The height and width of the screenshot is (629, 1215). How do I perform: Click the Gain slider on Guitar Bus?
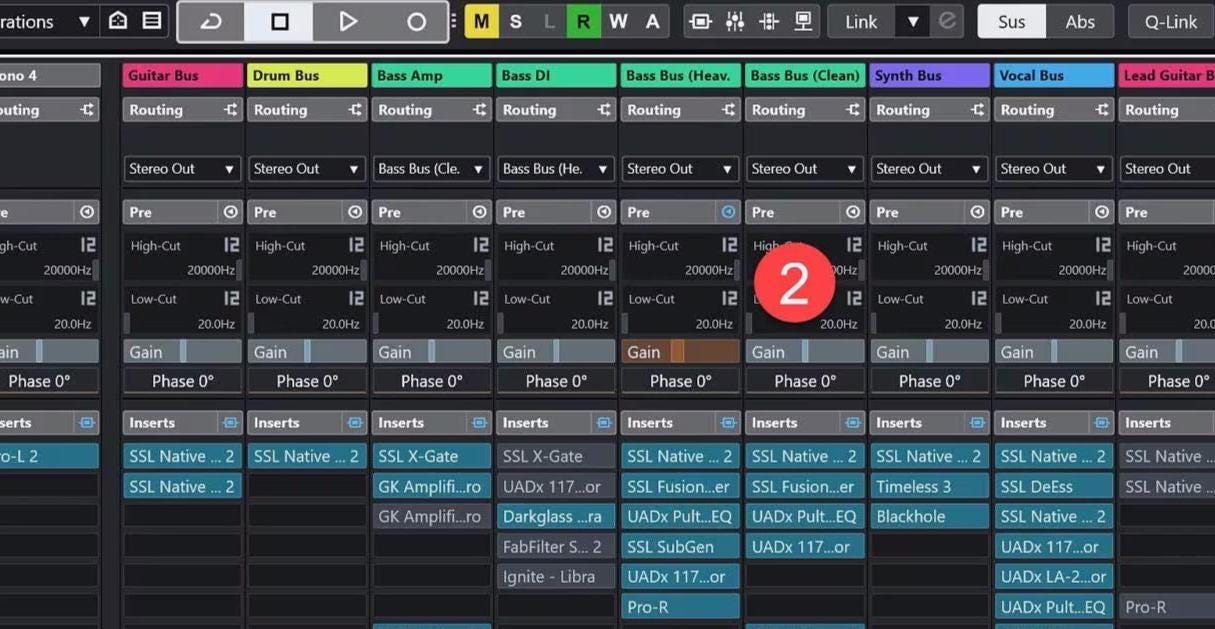pos(182,352)
